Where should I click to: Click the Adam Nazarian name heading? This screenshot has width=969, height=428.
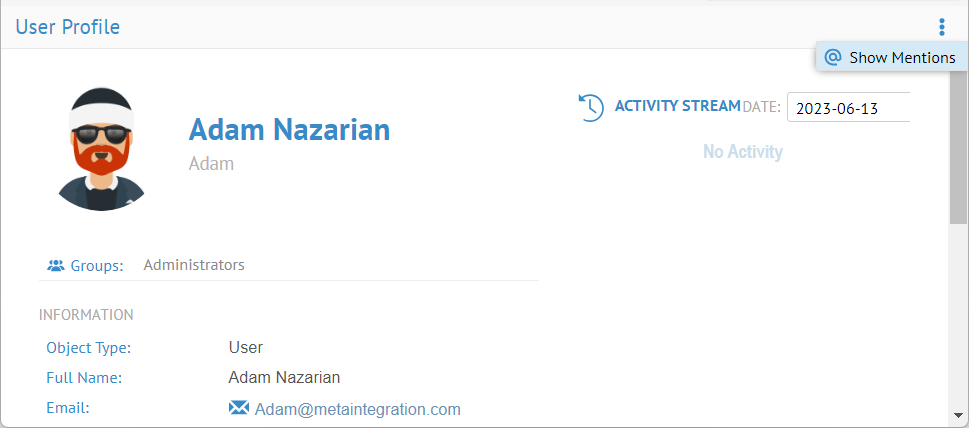(289, 129)
